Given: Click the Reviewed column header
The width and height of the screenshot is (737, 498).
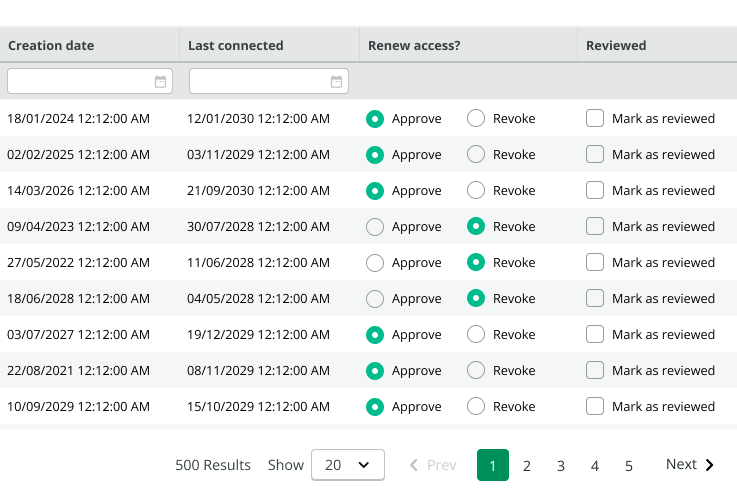Looking at the screenshot, I should point(616,45).
